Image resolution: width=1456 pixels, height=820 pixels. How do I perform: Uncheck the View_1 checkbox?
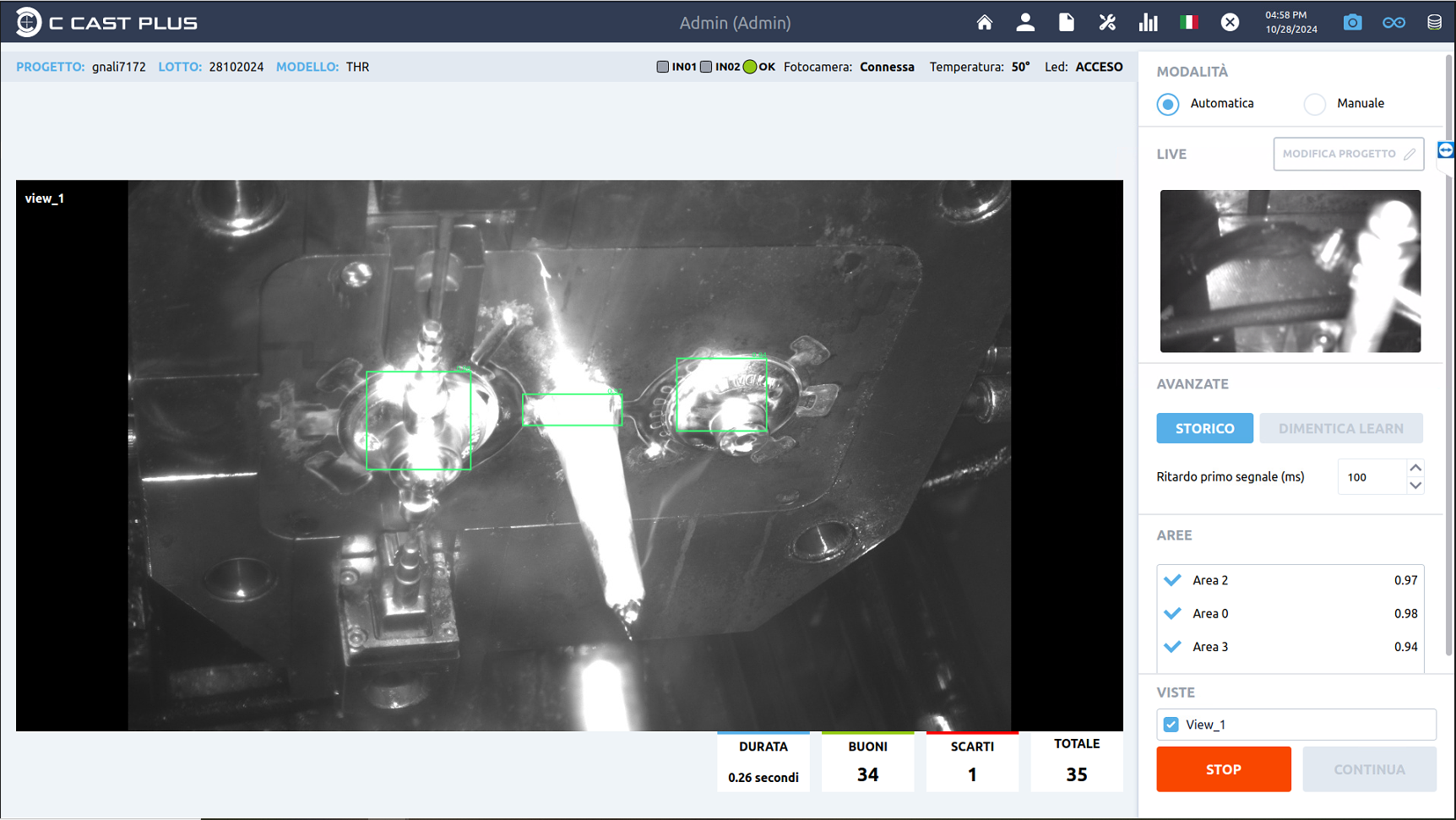(1171, 725)
